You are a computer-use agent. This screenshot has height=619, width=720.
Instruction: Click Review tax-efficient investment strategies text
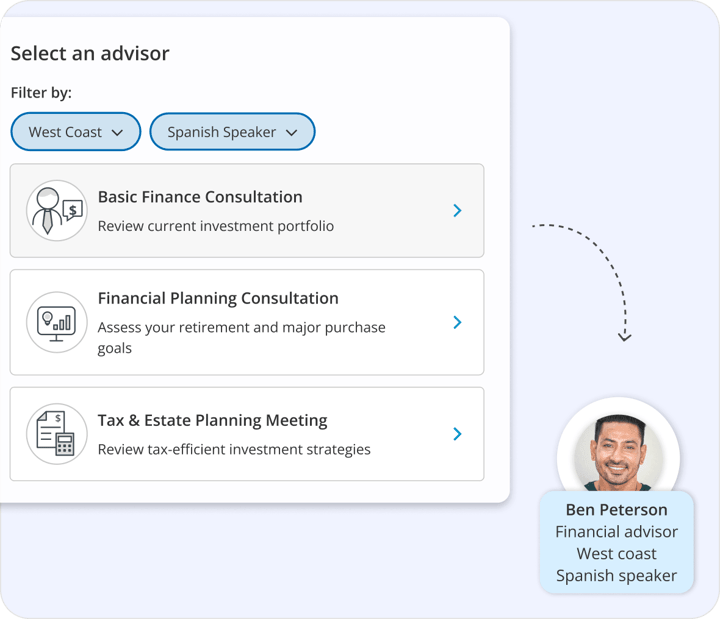(x=234, y=449)
